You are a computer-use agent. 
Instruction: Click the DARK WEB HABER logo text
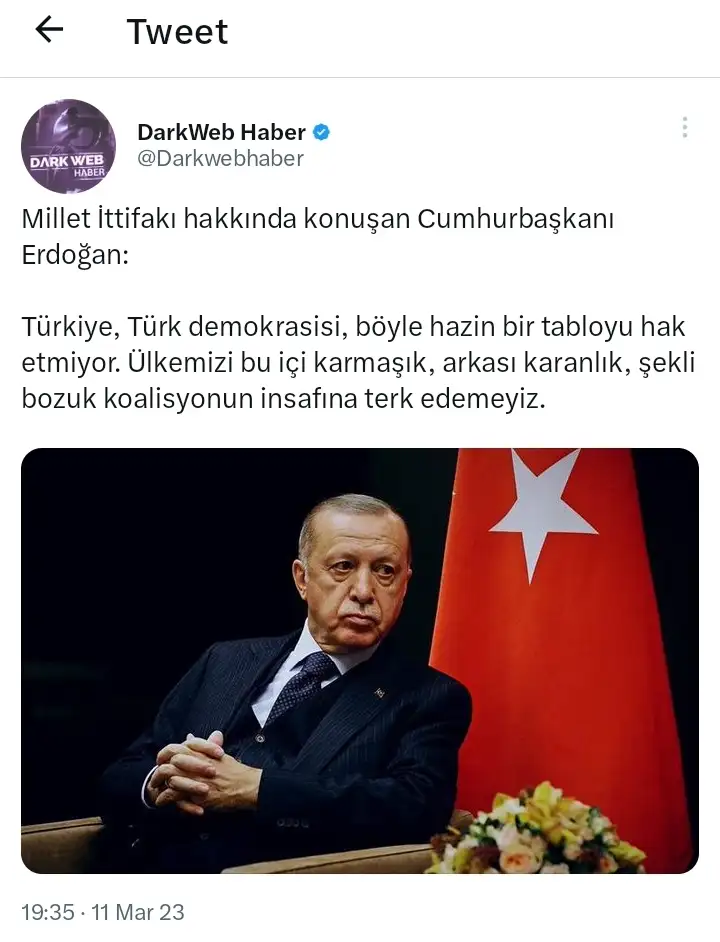click(x=68, y=166)
